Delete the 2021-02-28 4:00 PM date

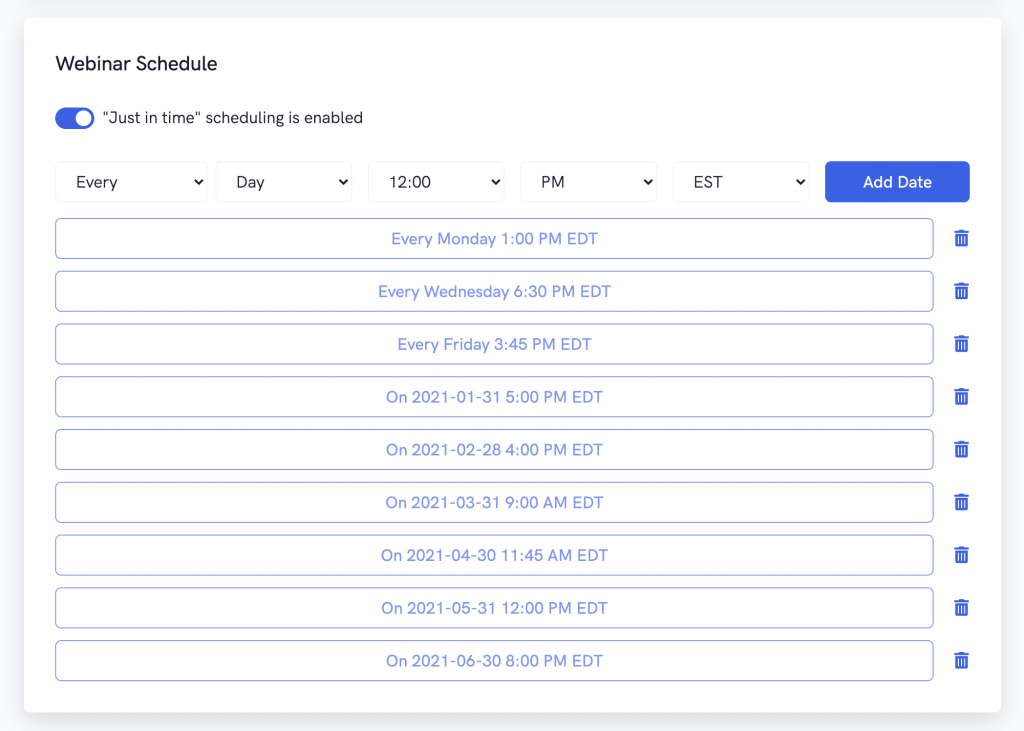click(961, 449)
